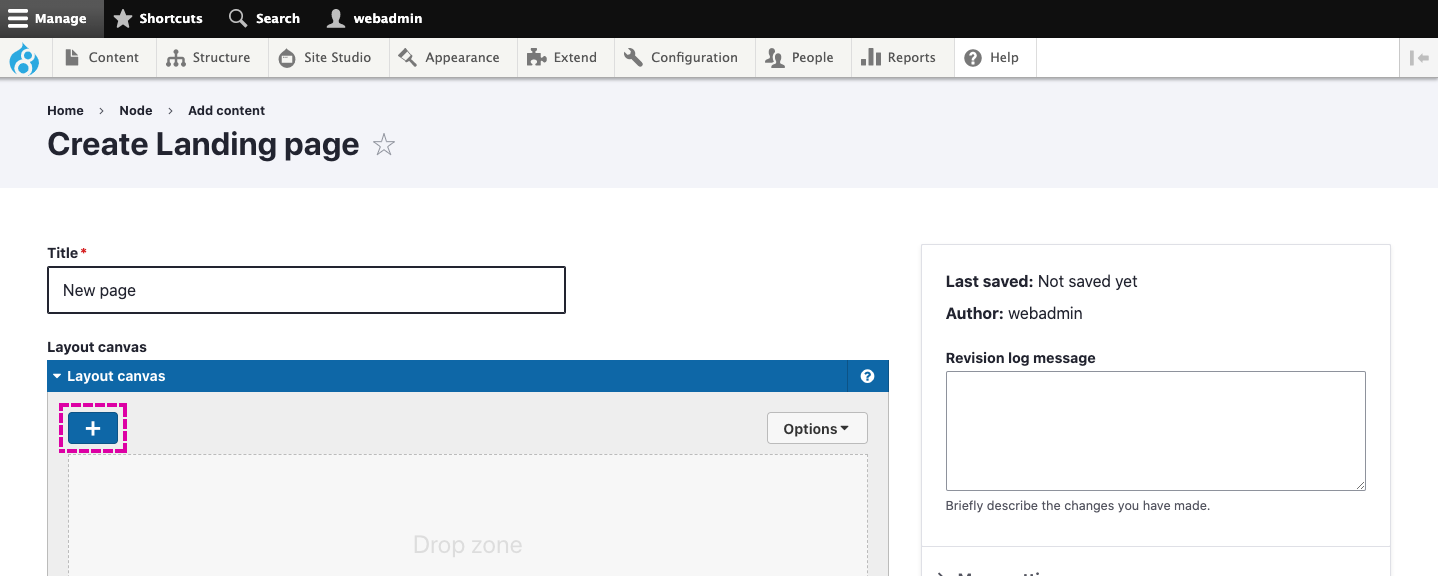The height and width of the screenshot is (576, 1438).
Task: Click into the Title input field
Action: [306, 290]
